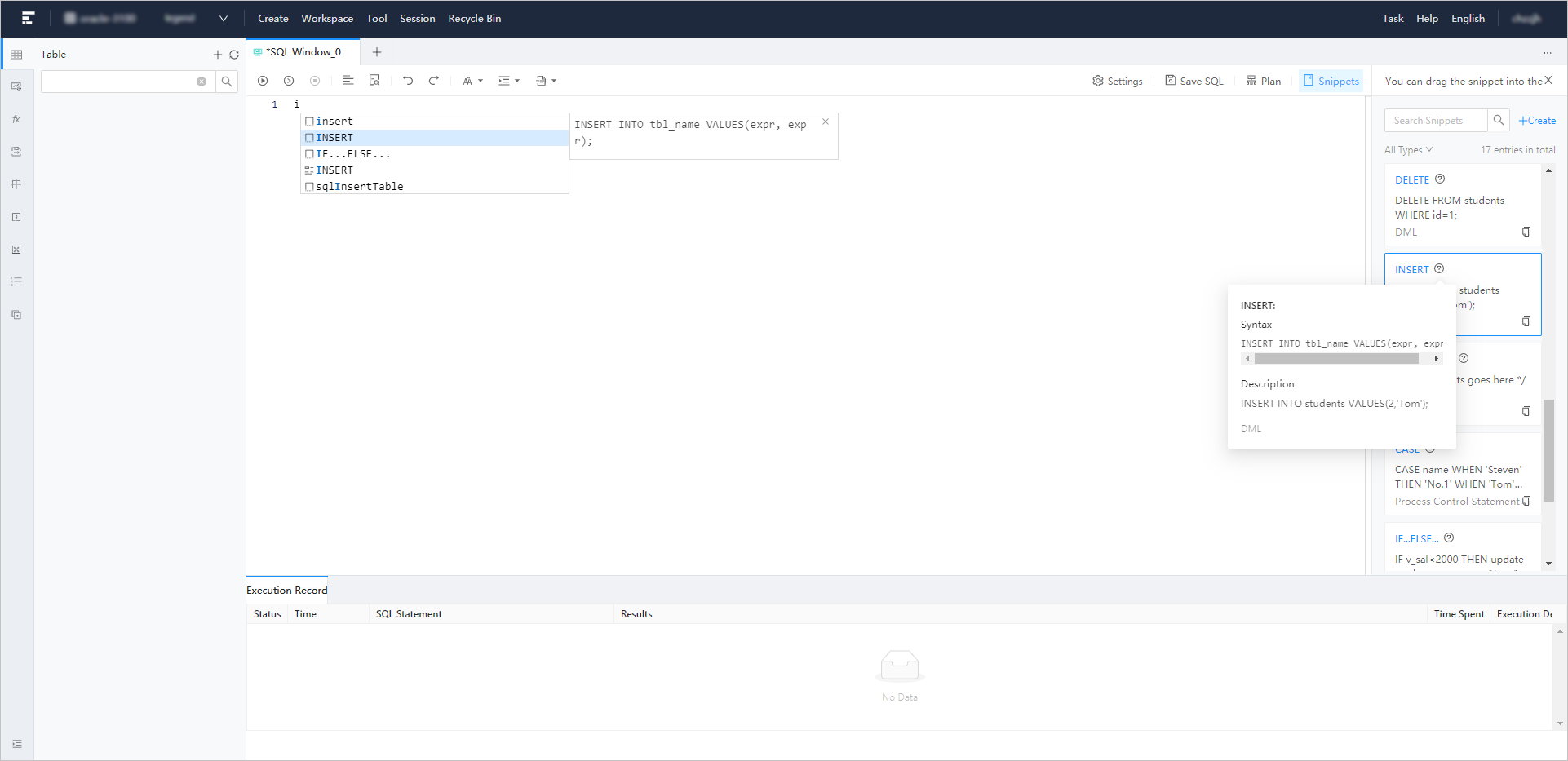Click Create to add a snippet

(1537, 120)
